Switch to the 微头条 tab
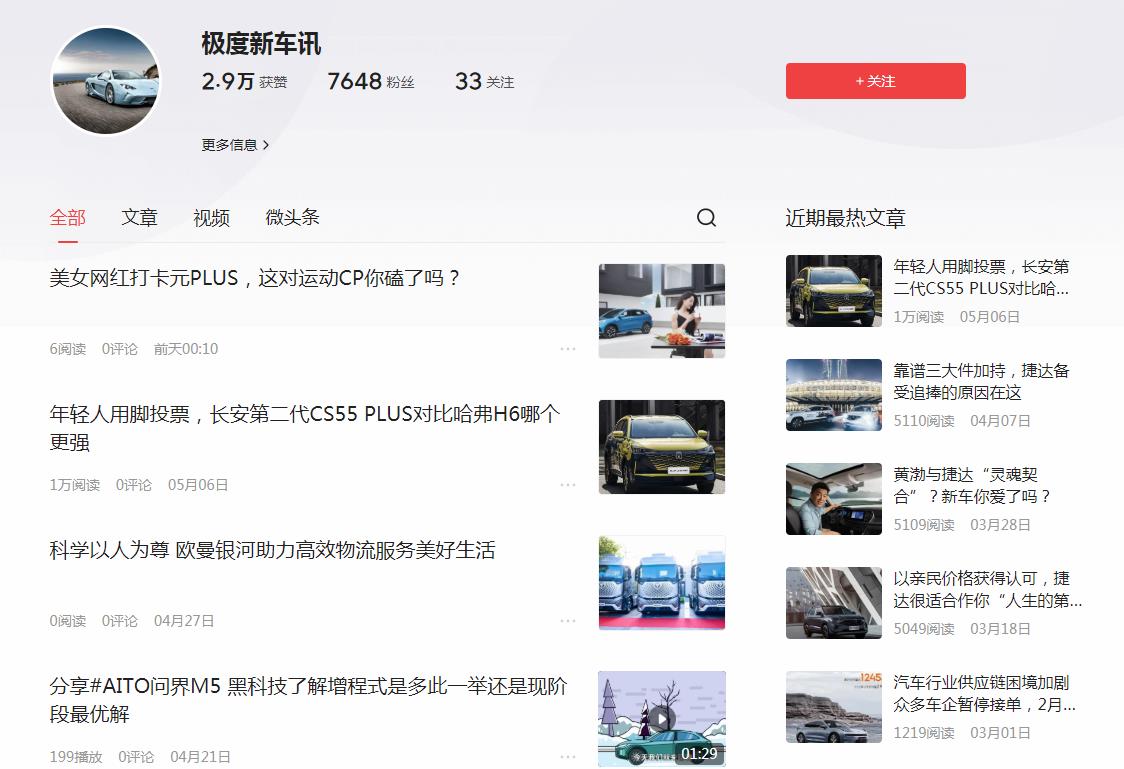This screenshot has width=1124, height=769. 292,218
